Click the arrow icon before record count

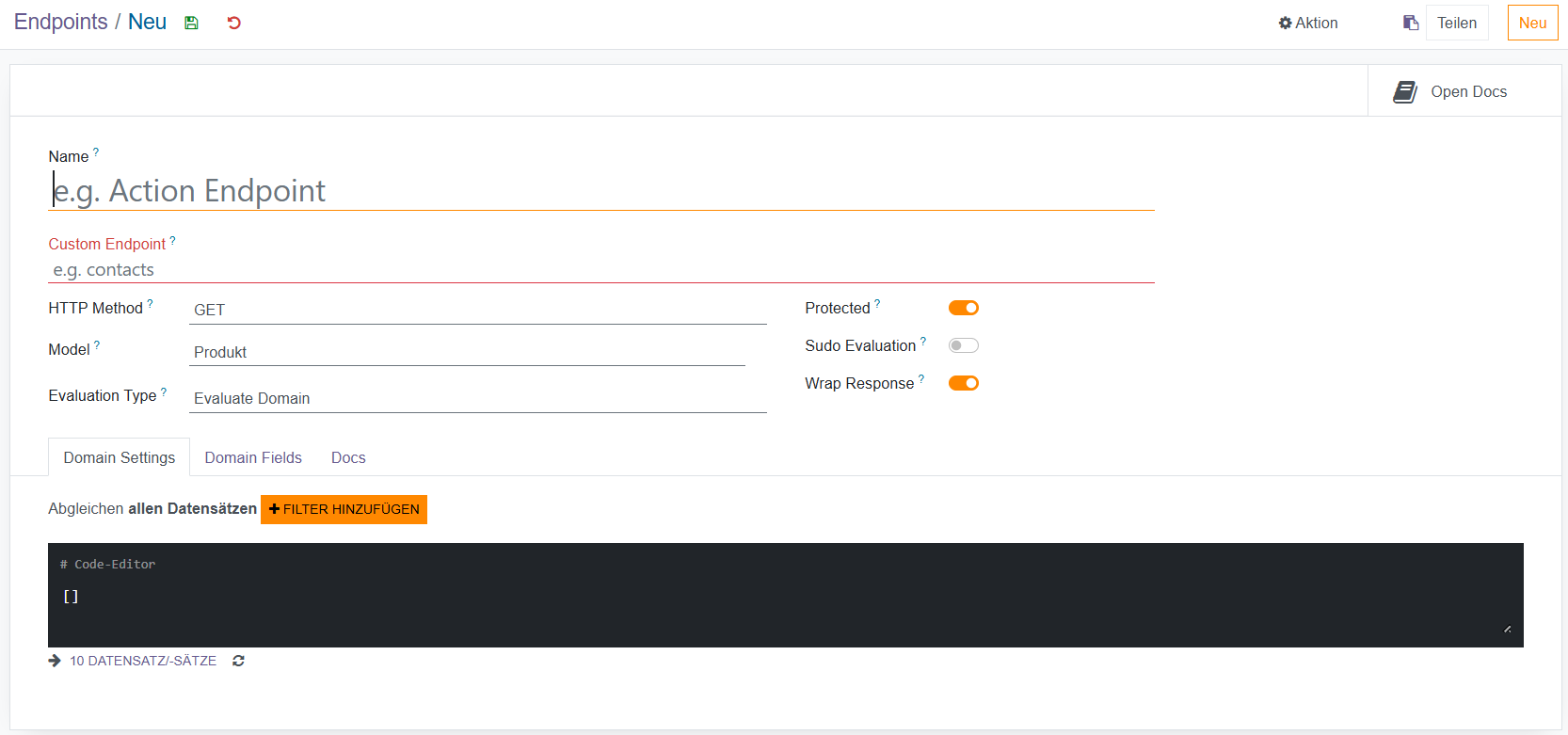tap(55, 661)
